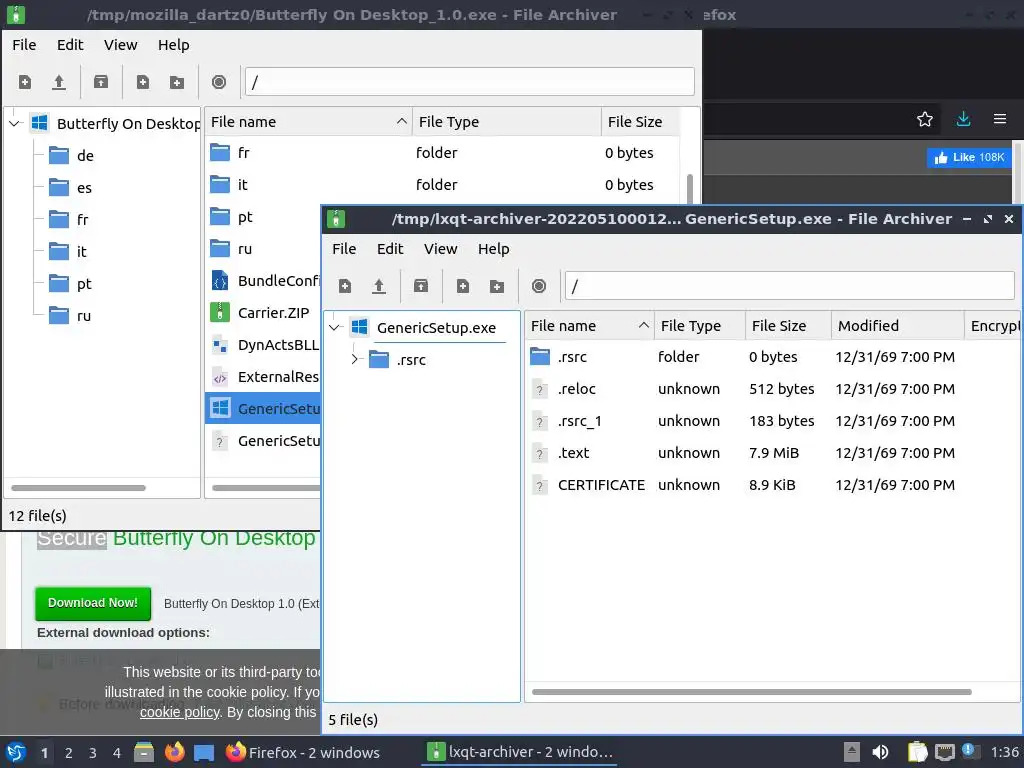Click Open archive icon in Butterfly window toolbar
This screenshot has width=1024, height=768.
coord(59,82)
